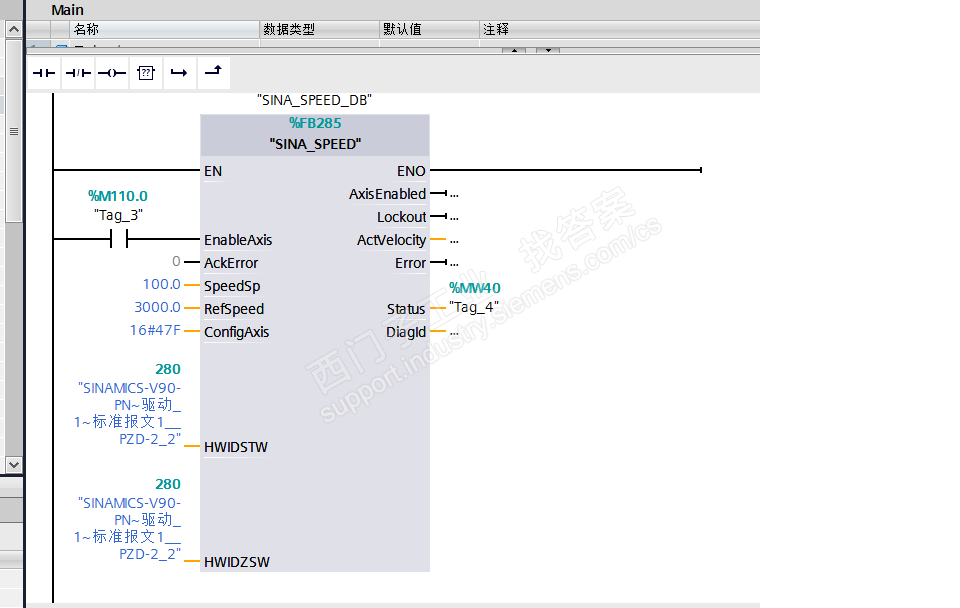The height and width of the screenshot is (608, 960).
Task: Click the AxisEnabled output placeholder
Action: (454, 194)
